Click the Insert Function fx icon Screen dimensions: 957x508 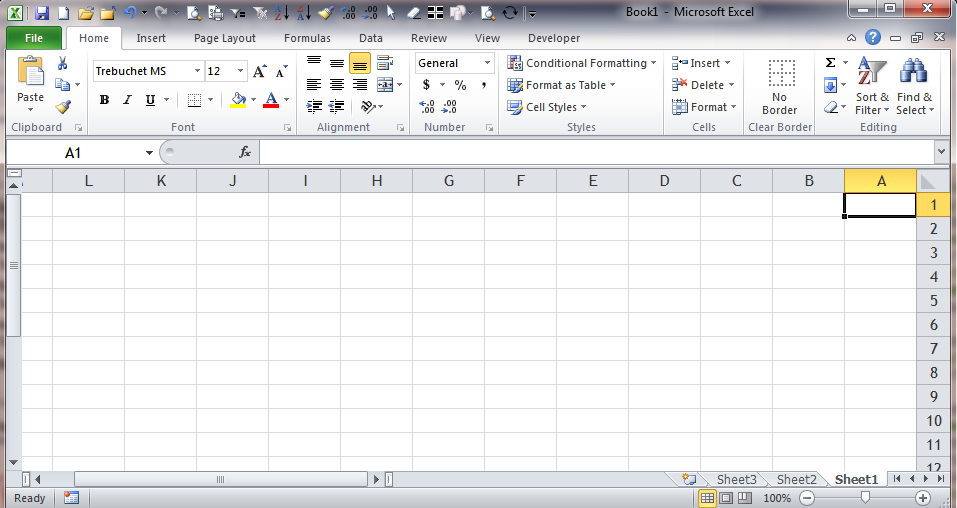(245, 152)
